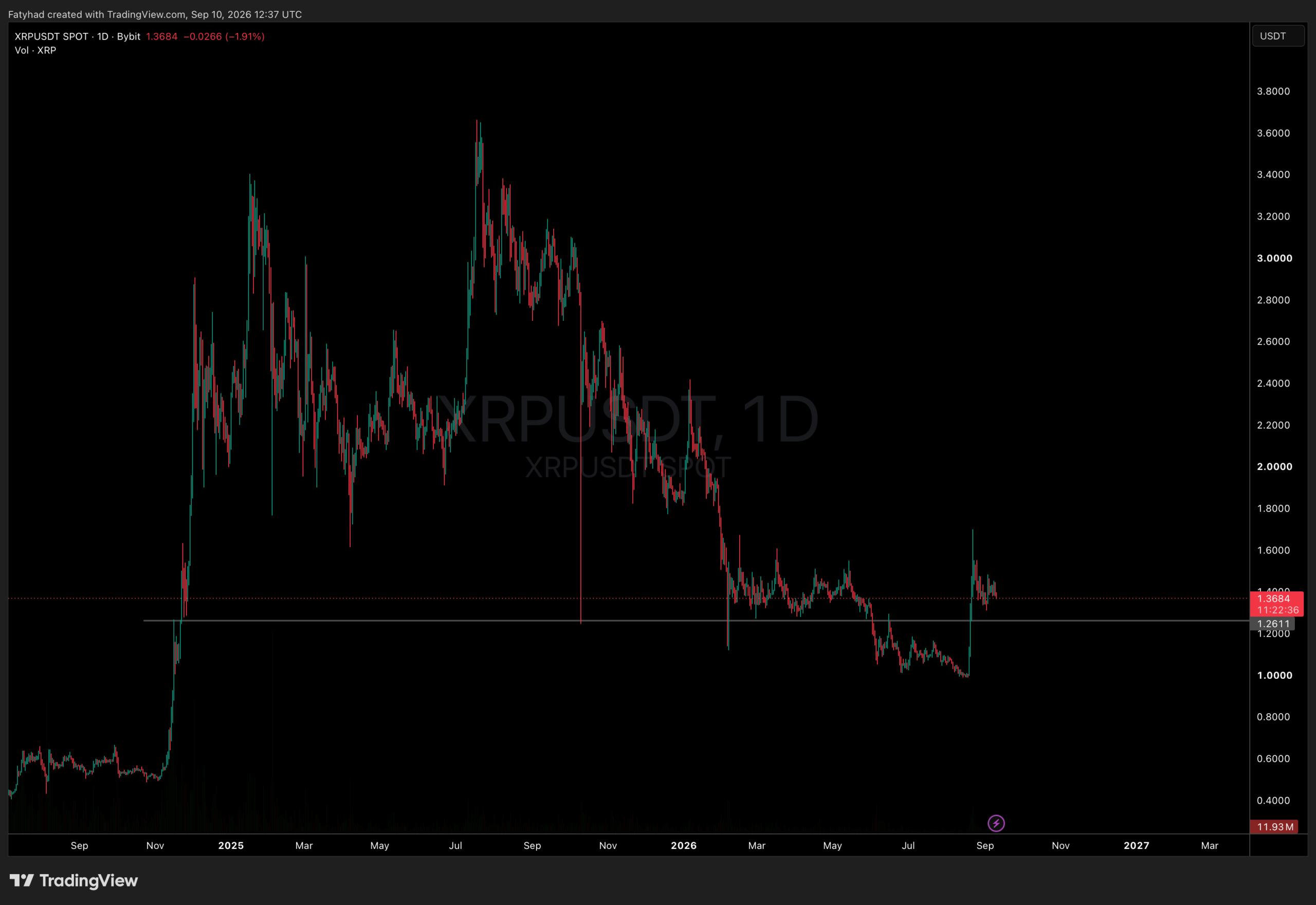Click the 2.0000 price axis label
Screen dimensions: 1316x905
coord(1274,467)
